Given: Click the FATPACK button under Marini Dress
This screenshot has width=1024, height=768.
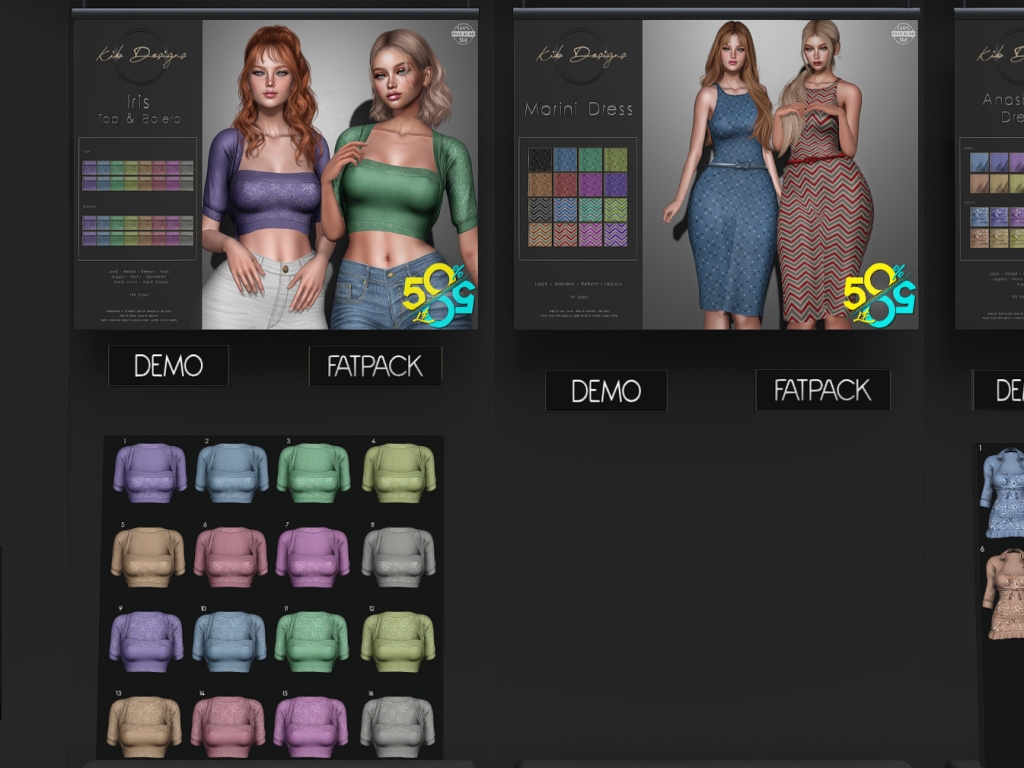Looking at the screenshot, I should point(822,390).
